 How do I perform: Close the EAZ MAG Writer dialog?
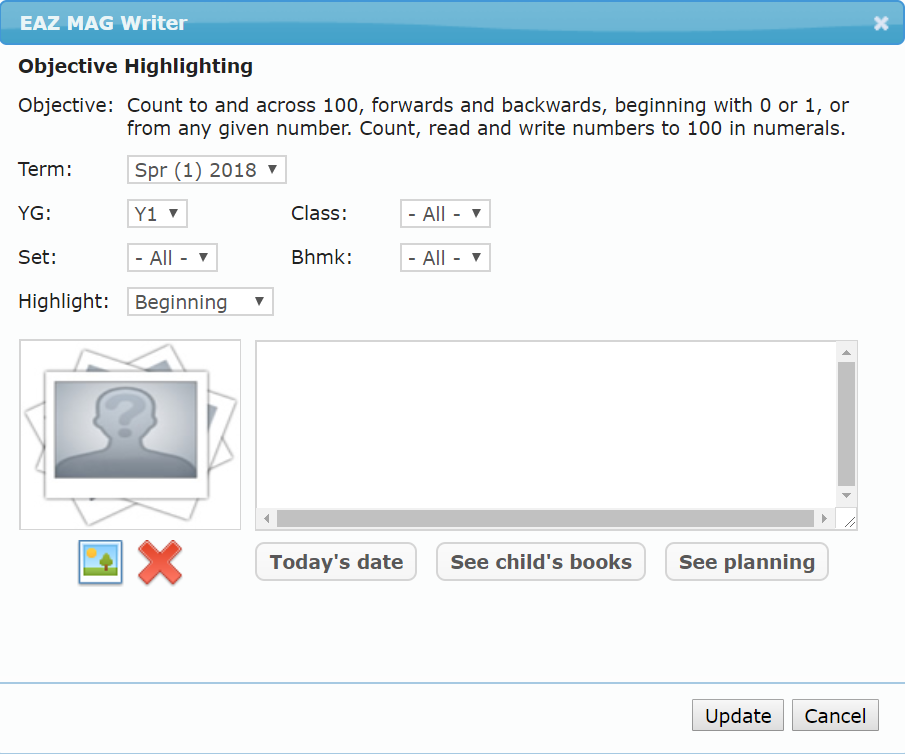point(880,23)
